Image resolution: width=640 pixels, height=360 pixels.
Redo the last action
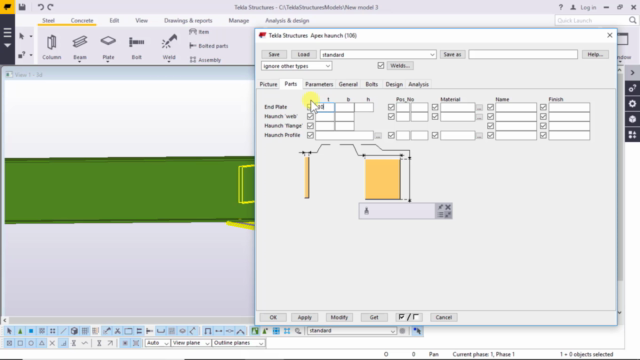[x=50, y=7]
